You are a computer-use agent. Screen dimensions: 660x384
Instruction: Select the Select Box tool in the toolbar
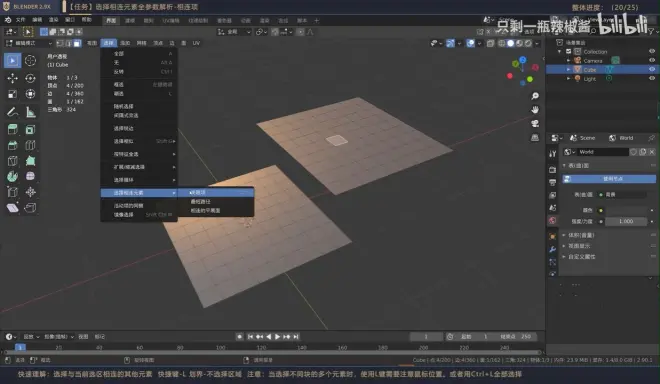[13, 61]
